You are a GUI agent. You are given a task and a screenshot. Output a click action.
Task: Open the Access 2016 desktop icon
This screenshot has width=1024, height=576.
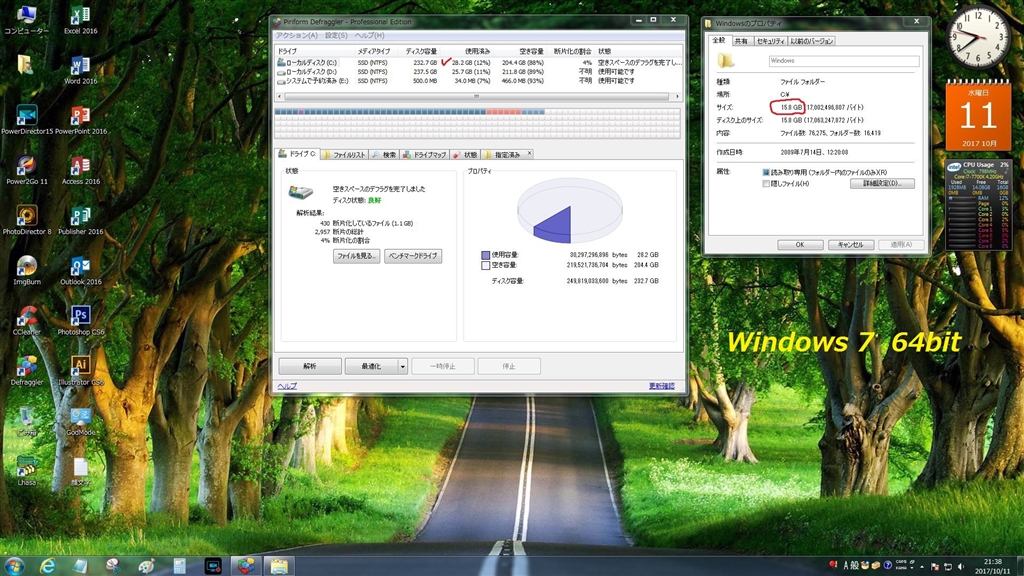[x=80, y=170]
